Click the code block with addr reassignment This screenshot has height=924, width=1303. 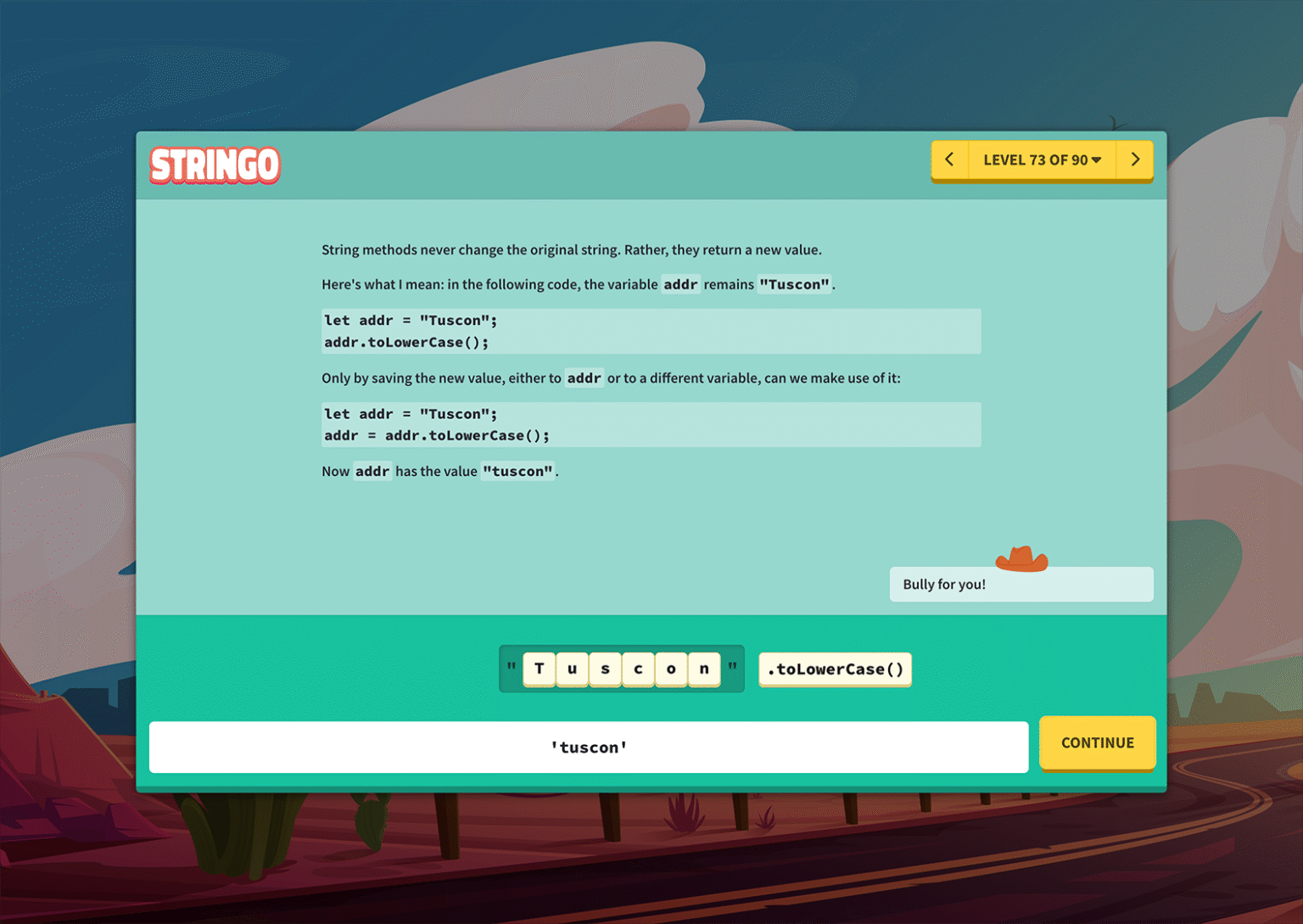point(651,424)
